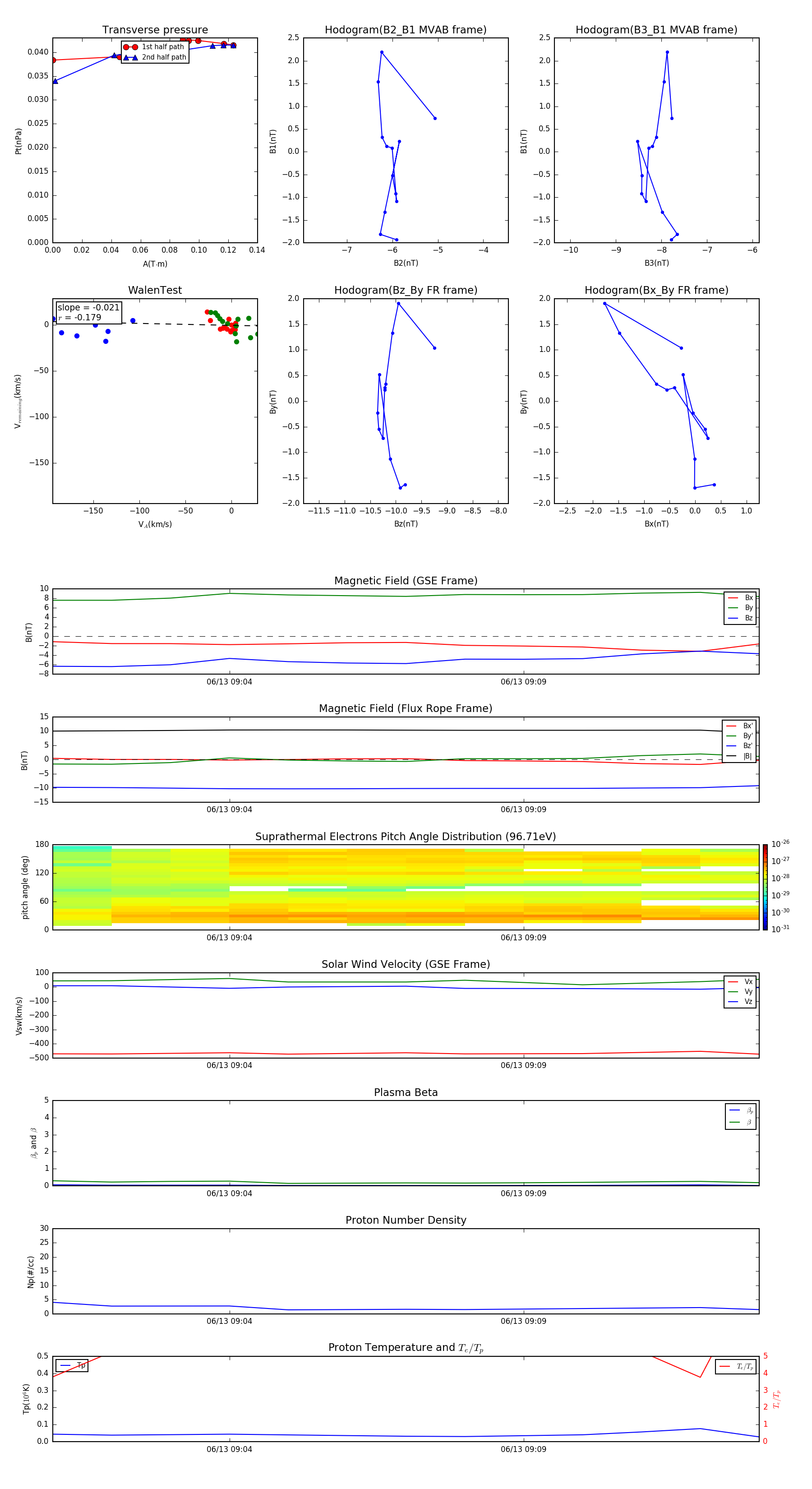Click the Solar Wind Velocity (GSE Frame) title

[406, 965]
